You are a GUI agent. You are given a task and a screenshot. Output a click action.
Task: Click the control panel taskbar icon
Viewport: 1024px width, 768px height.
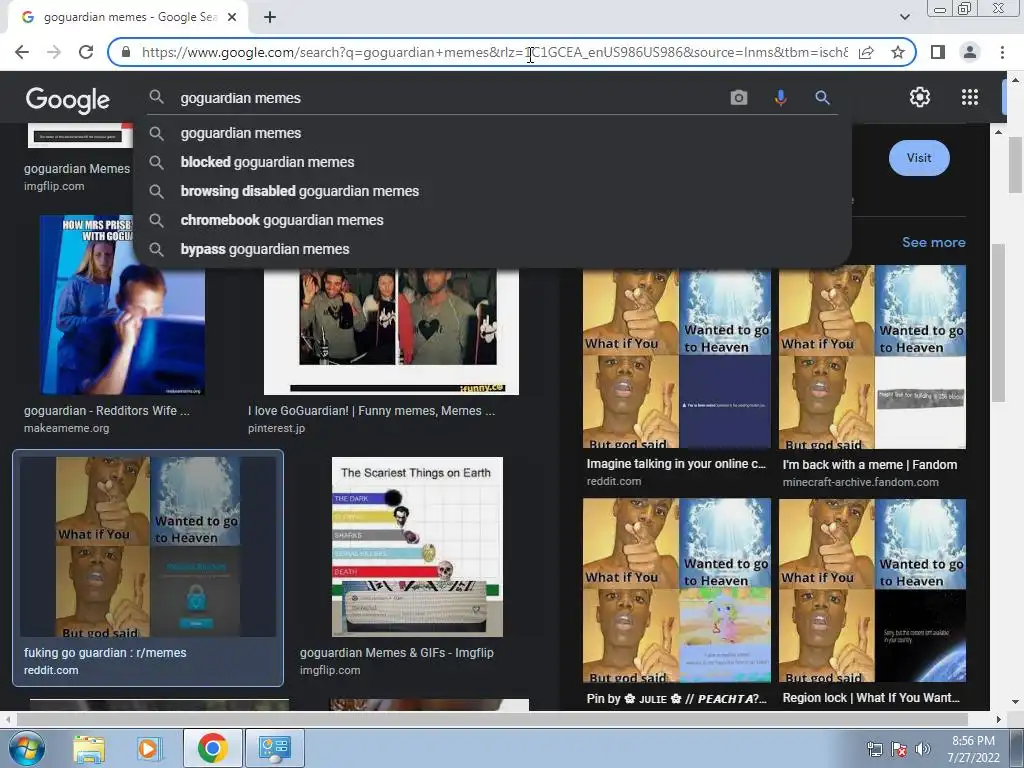(274, 748)
